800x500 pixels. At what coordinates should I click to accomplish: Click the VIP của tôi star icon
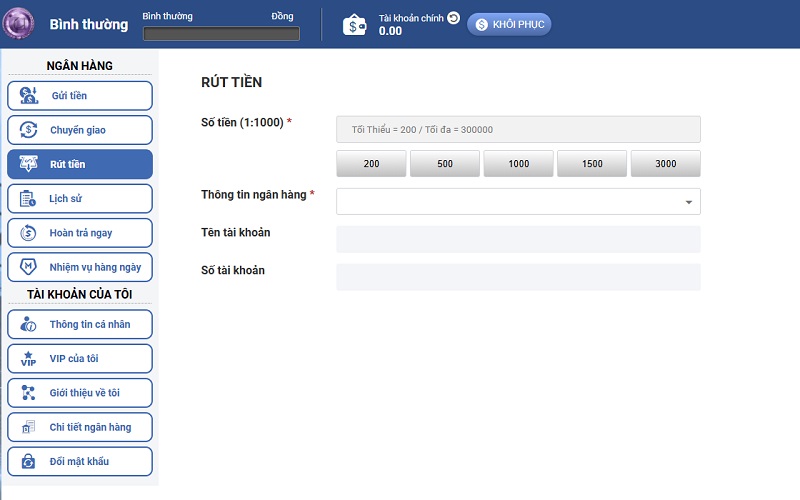pos(29,358)
